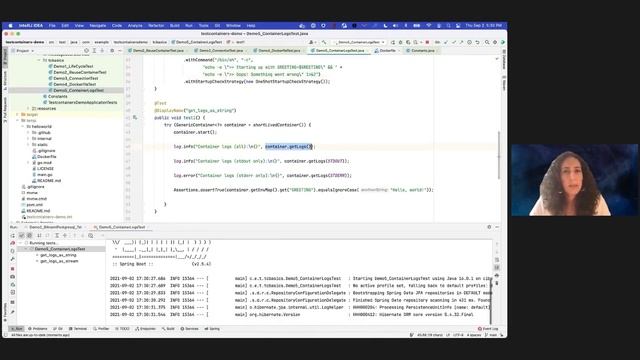Viewport: 640px width, 360px height.
Task: Hide the Project tool window
Action: click(x=120, y=51)
